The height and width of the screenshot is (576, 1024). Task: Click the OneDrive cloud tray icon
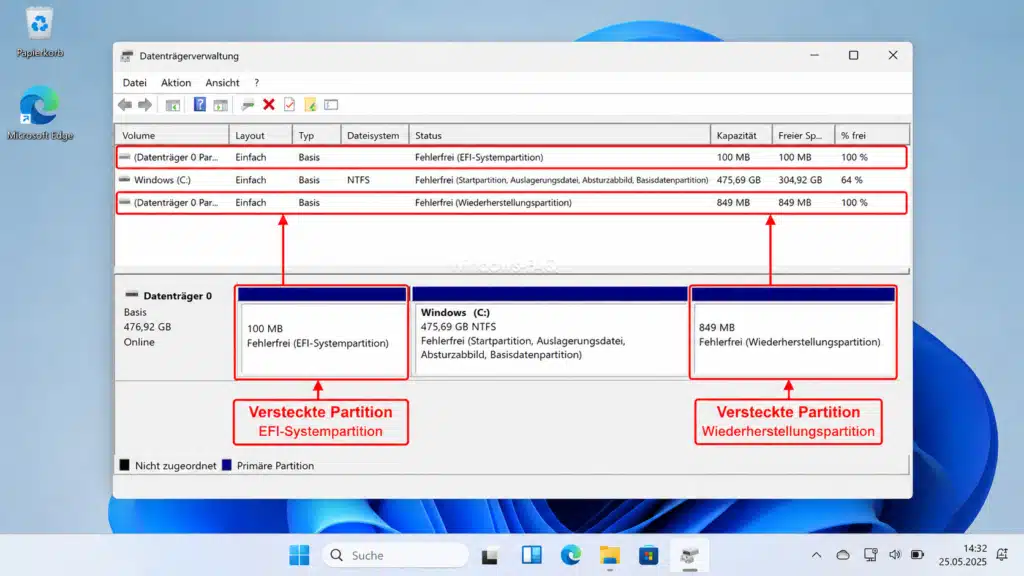pos(843,555)
